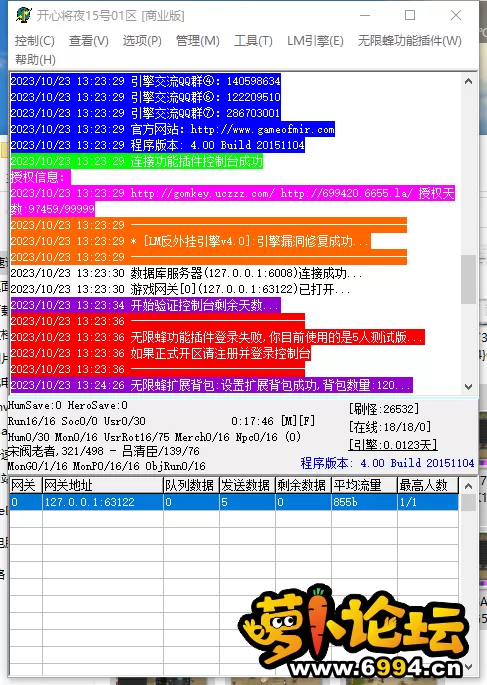Open the 查看(V) menu
Viewport: 487px width, 685px height.
pyautogui.click(x=89, y=41)
